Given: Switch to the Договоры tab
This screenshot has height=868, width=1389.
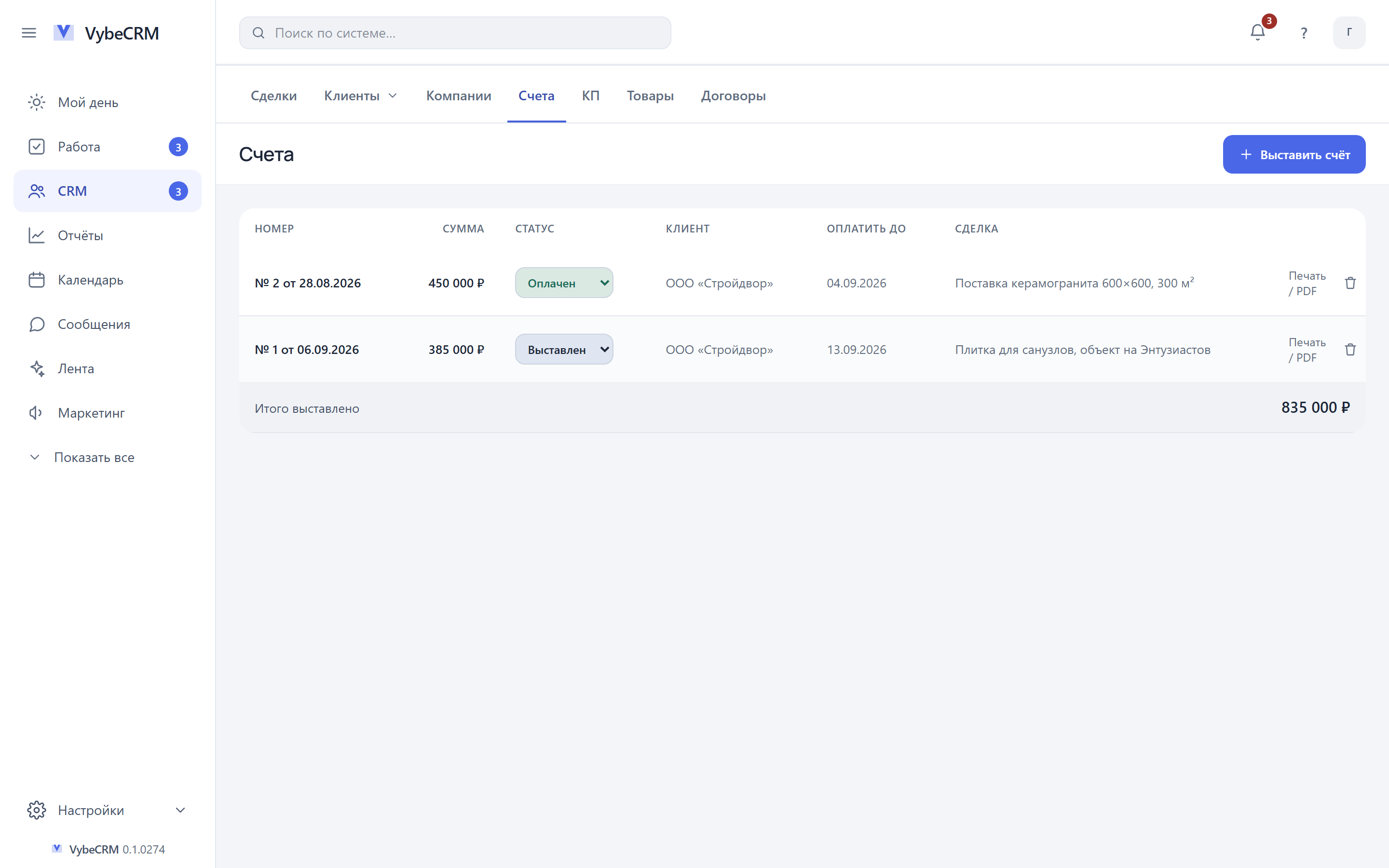Looking at the screenshot, I should tap(733, 95).
